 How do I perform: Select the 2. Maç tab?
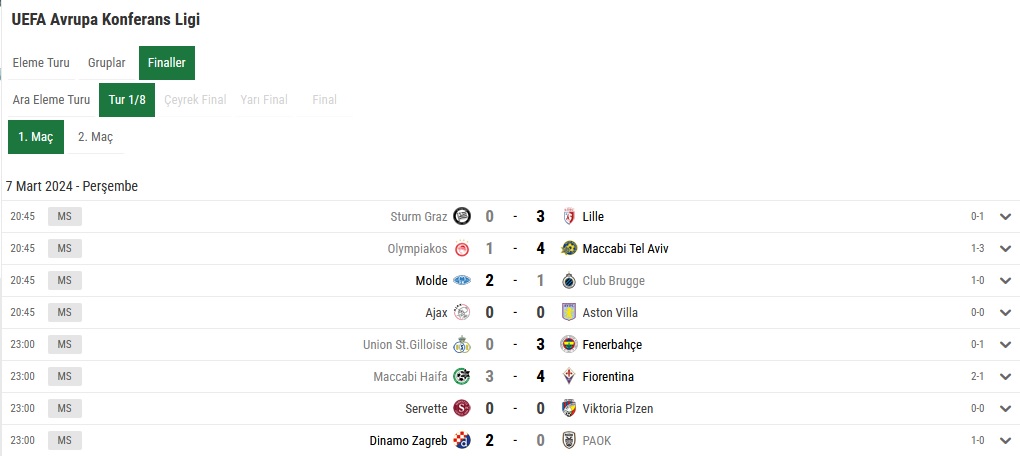(96, 137)
